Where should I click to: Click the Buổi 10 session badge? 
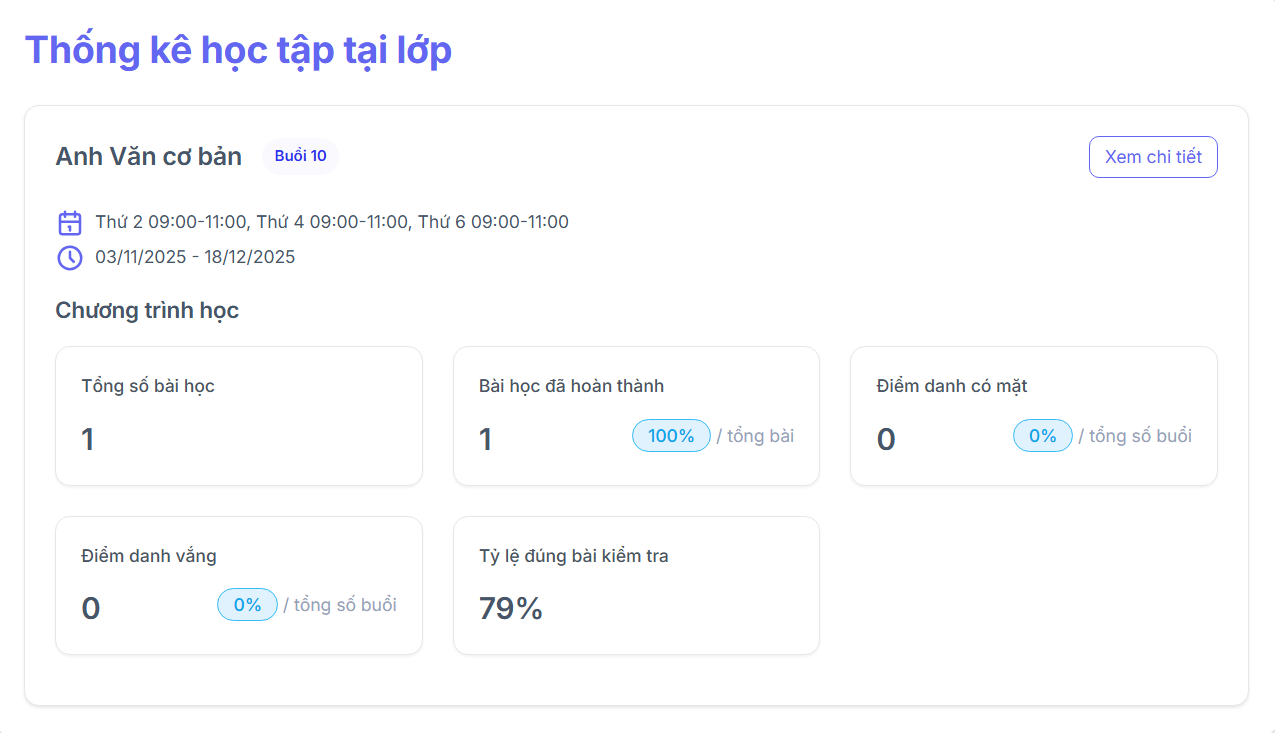(x=300, y=156)
